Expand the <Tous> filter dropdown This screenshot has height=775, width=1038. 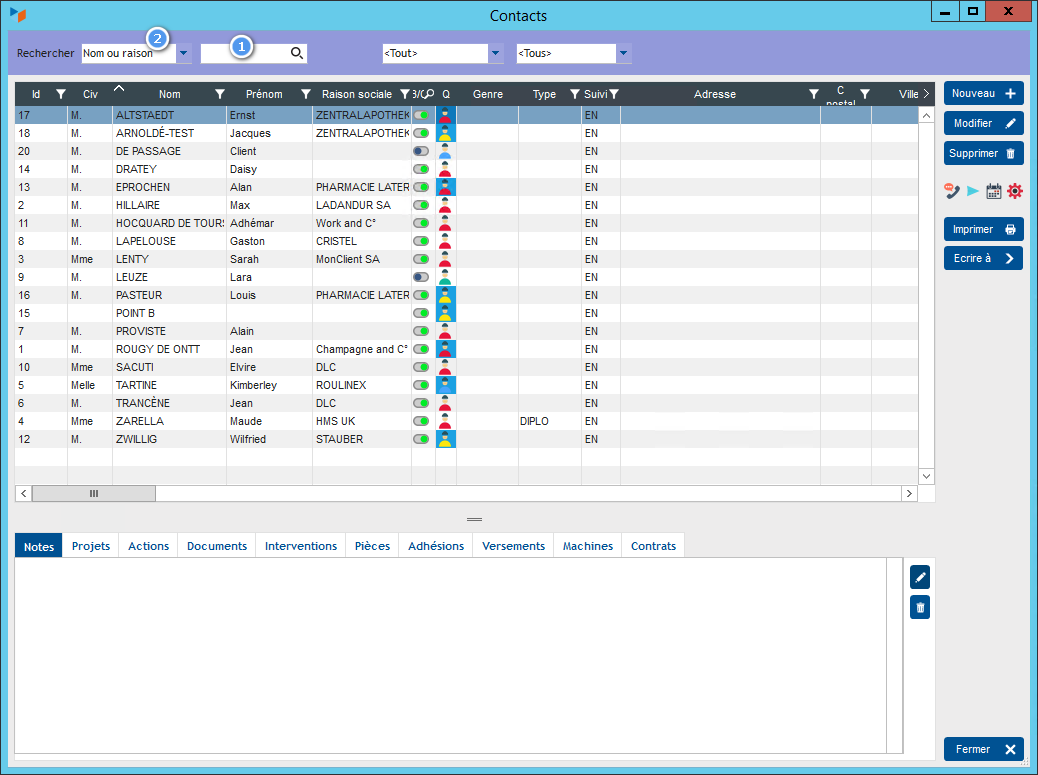(x=623, y=53)
